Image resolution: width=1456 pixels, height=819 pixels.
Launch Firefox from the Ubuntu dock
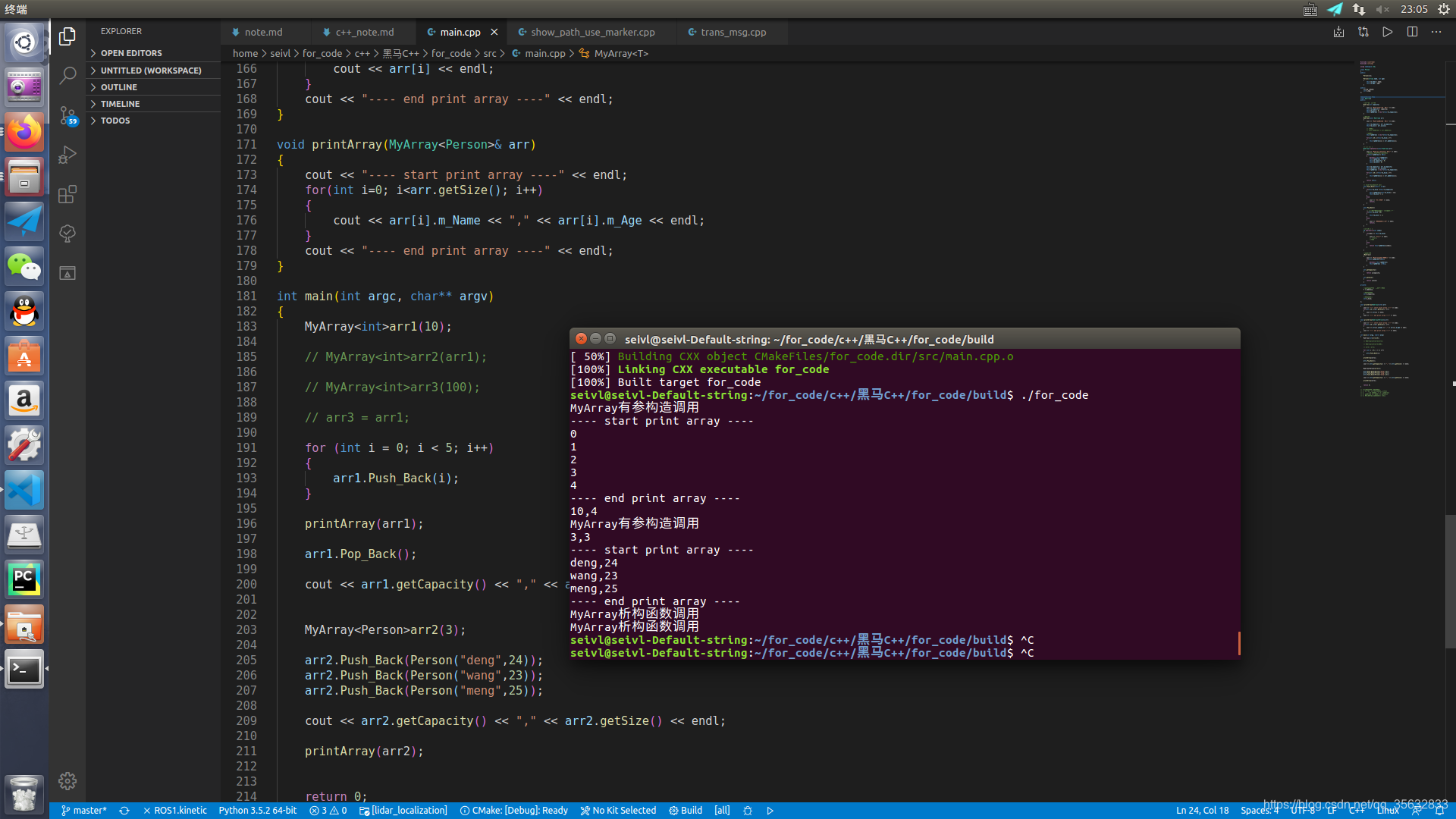(x=24, y=132)
